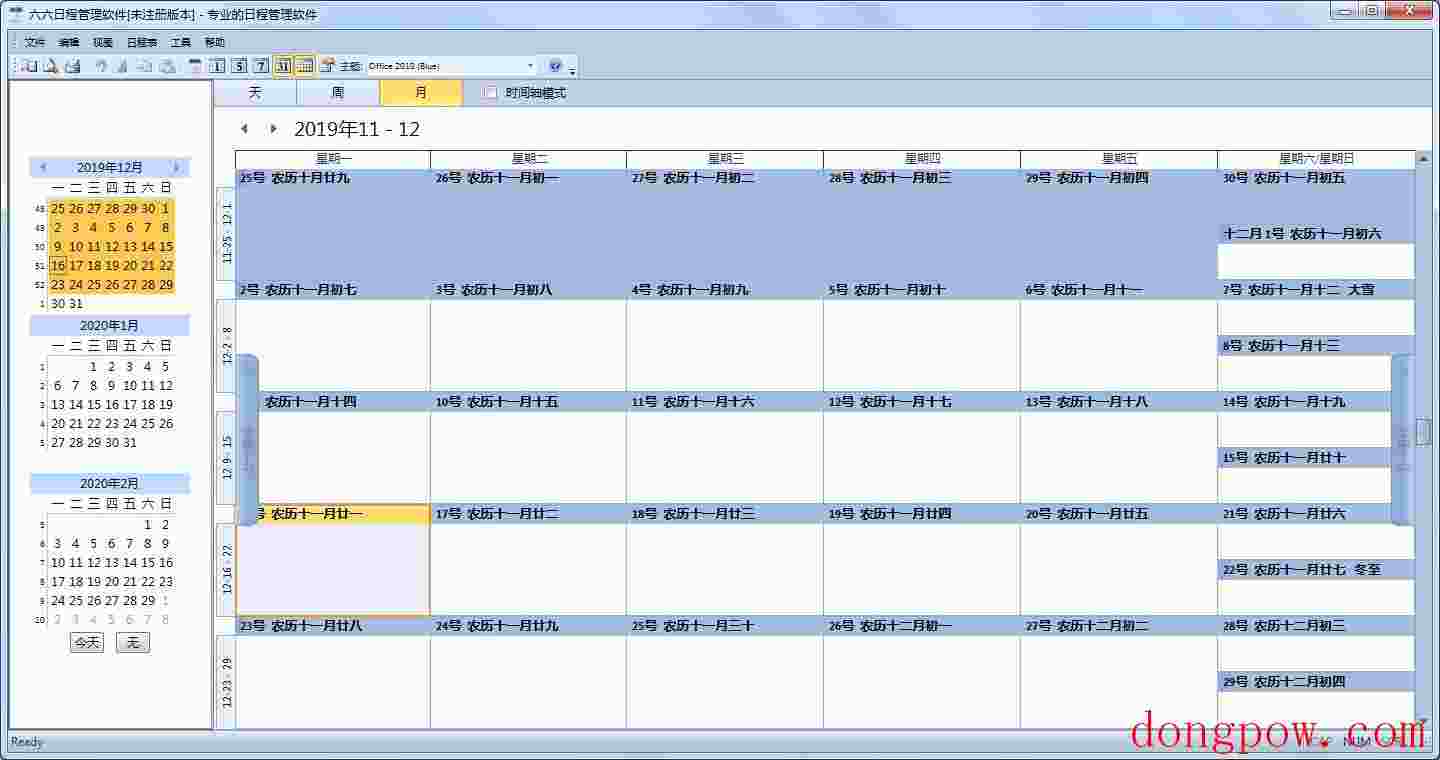This screenshot has height=760, width=1440.
Task: Open the 文件 menu
Action: 35,43
